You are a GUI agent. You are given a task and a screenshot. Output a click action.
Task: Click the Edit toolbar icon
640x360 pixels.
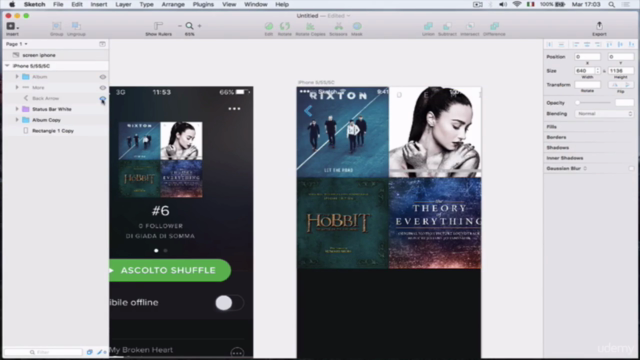(269, 26)
